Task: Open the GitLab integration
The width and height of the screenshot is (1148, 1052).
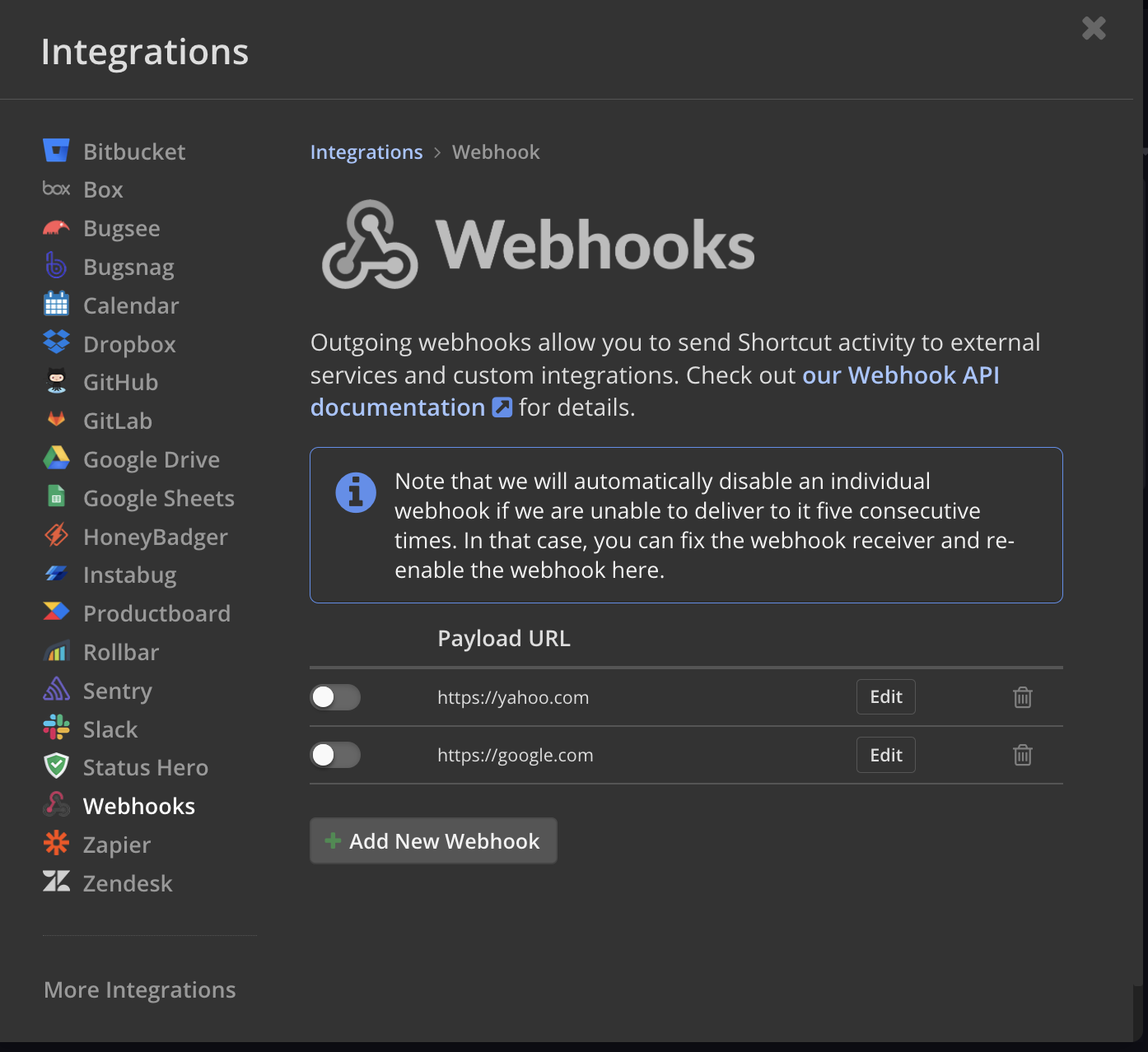Action: click(x=118, y=421)
